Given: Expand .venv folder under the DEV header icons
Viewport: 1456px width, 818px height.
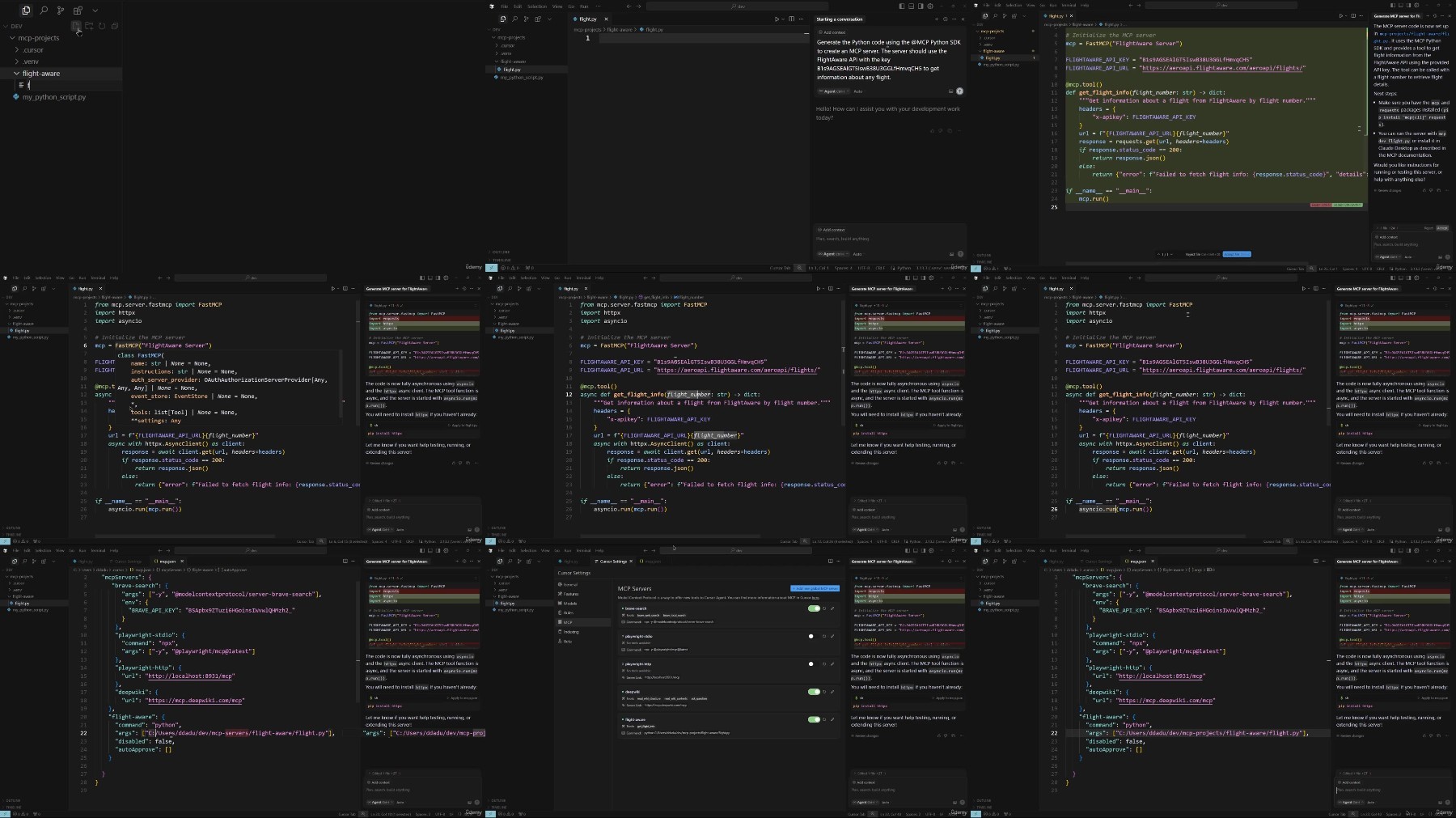Looking at the screenshot, I should click(x=30, y=61).
